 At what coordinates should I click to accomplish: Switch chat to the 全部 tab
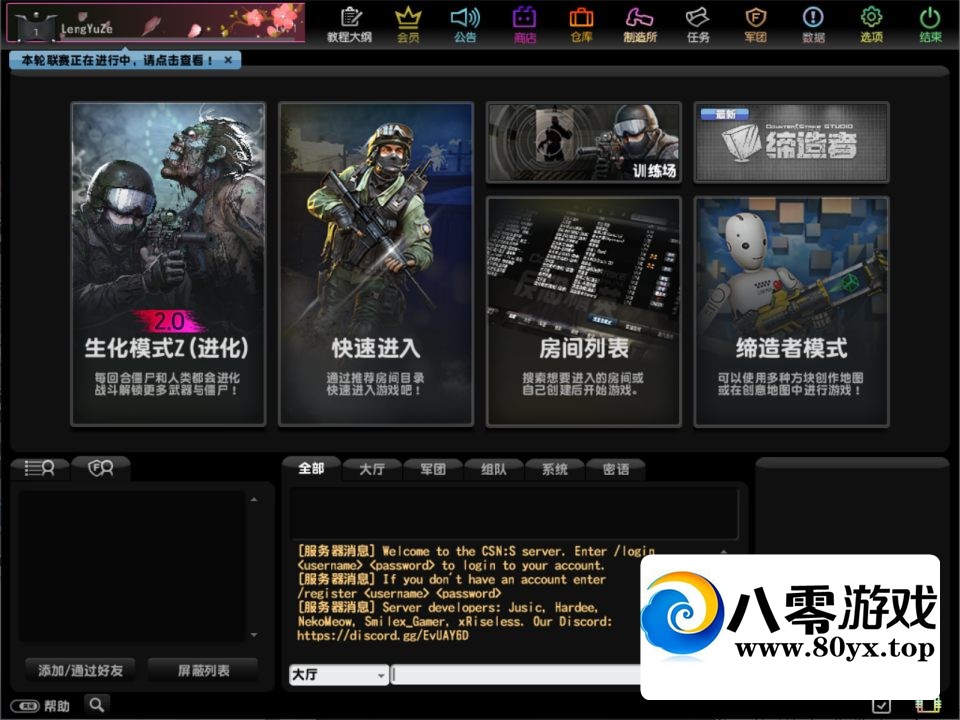pos(311,468)
